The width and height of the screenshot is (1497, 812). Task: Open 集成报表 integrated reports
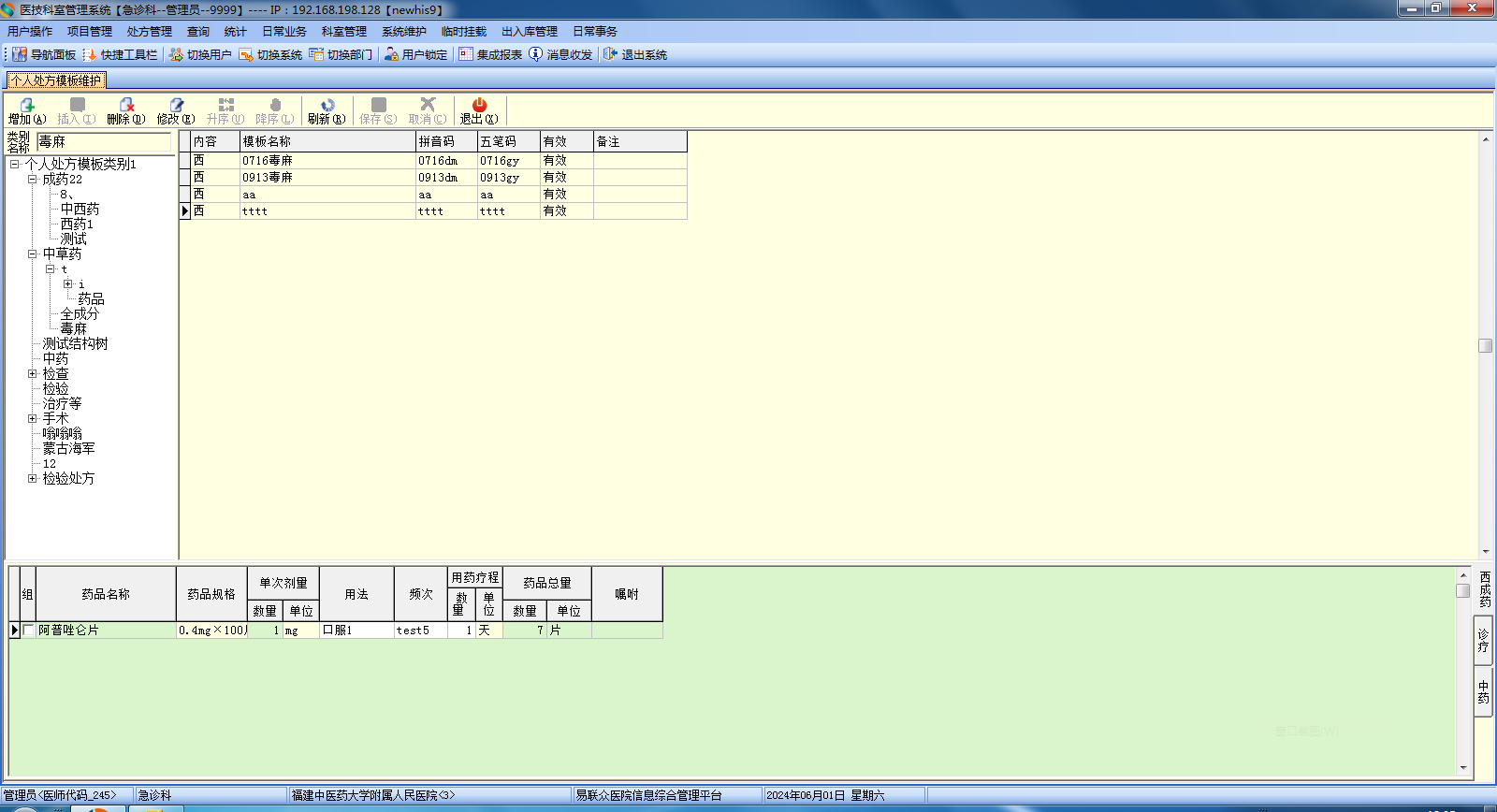pyautogui.click(x=490, y=54)
